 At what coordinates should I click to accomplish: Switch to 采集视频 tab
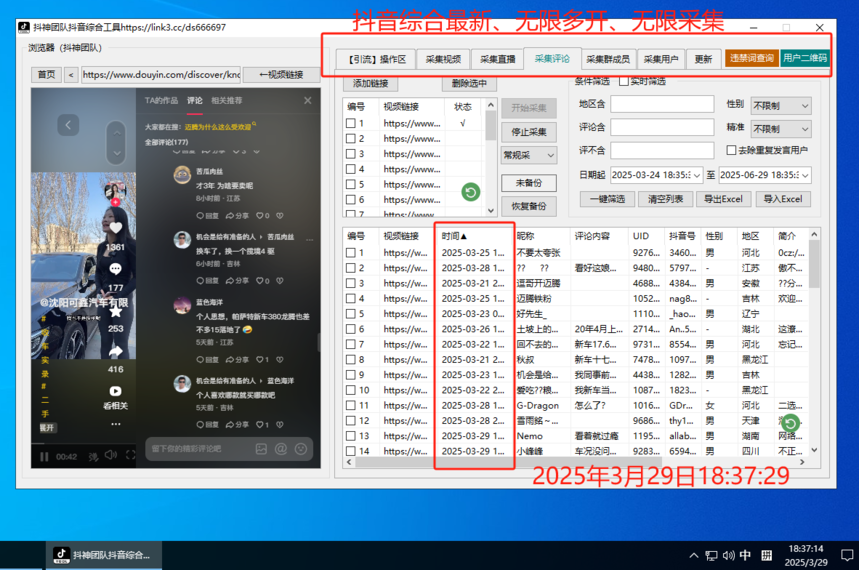[x=443, y=59]
